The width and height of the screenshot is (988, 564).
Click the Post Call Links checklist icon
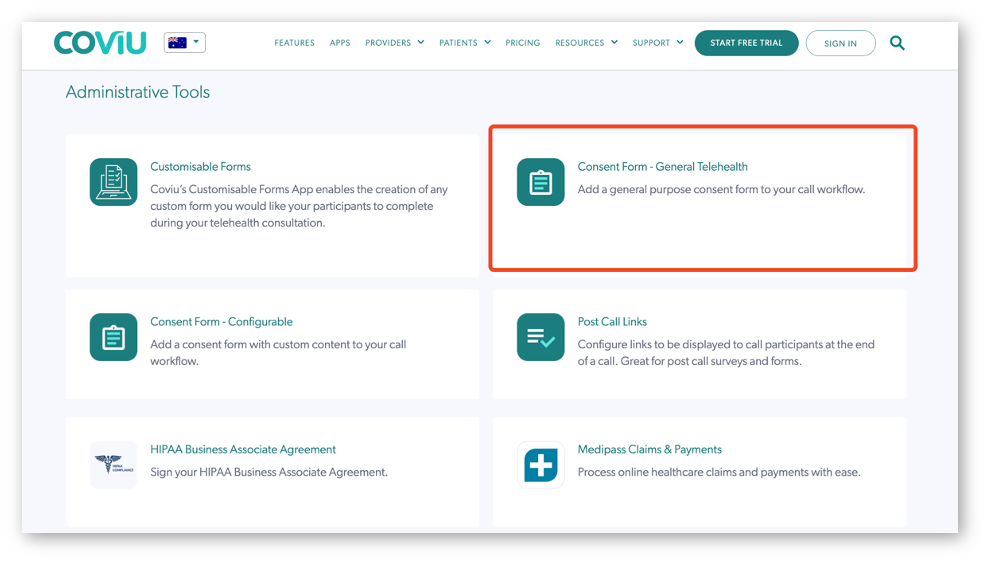coord(541,337)
